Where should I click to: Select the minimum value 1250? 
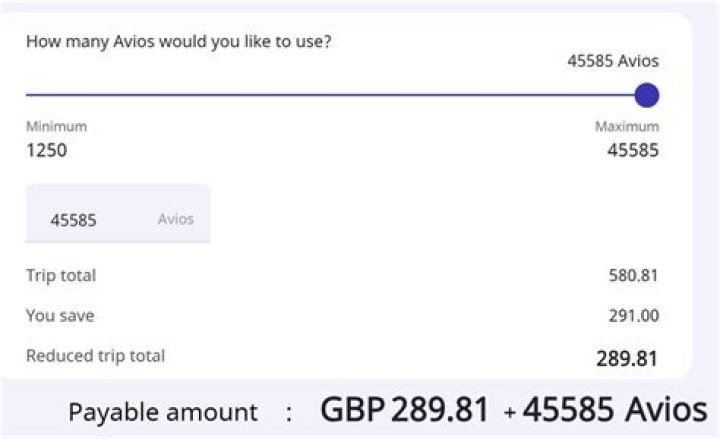(46, 151)
